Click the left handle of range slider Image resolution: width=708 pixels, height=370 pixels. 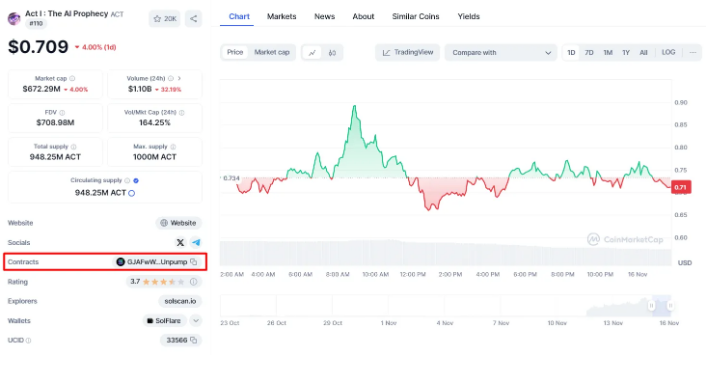tap(651, 306)
